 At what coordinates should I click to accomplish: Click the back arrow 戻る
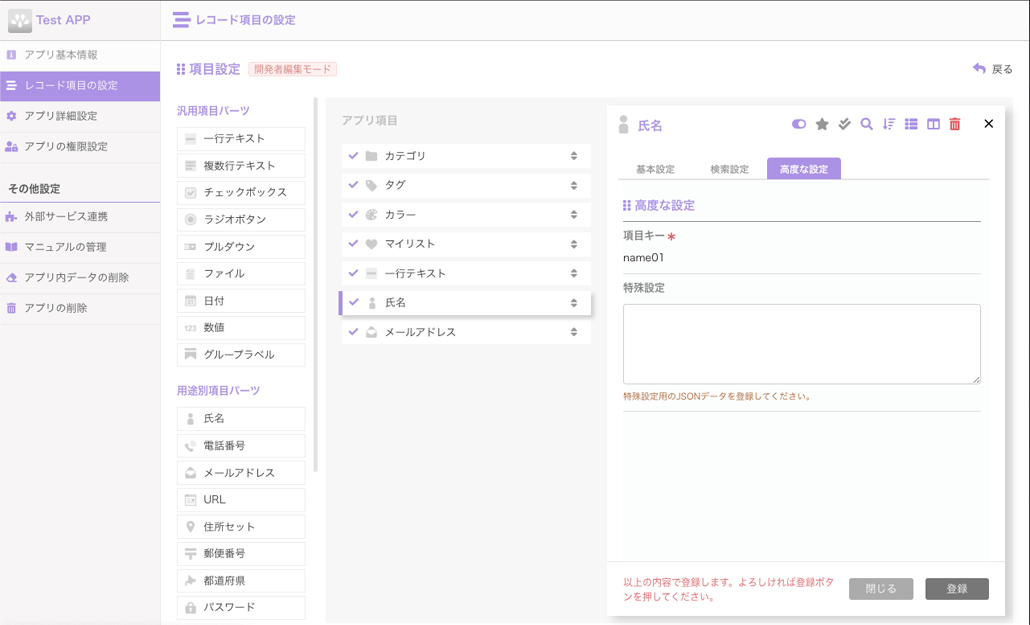coord(993,69)
